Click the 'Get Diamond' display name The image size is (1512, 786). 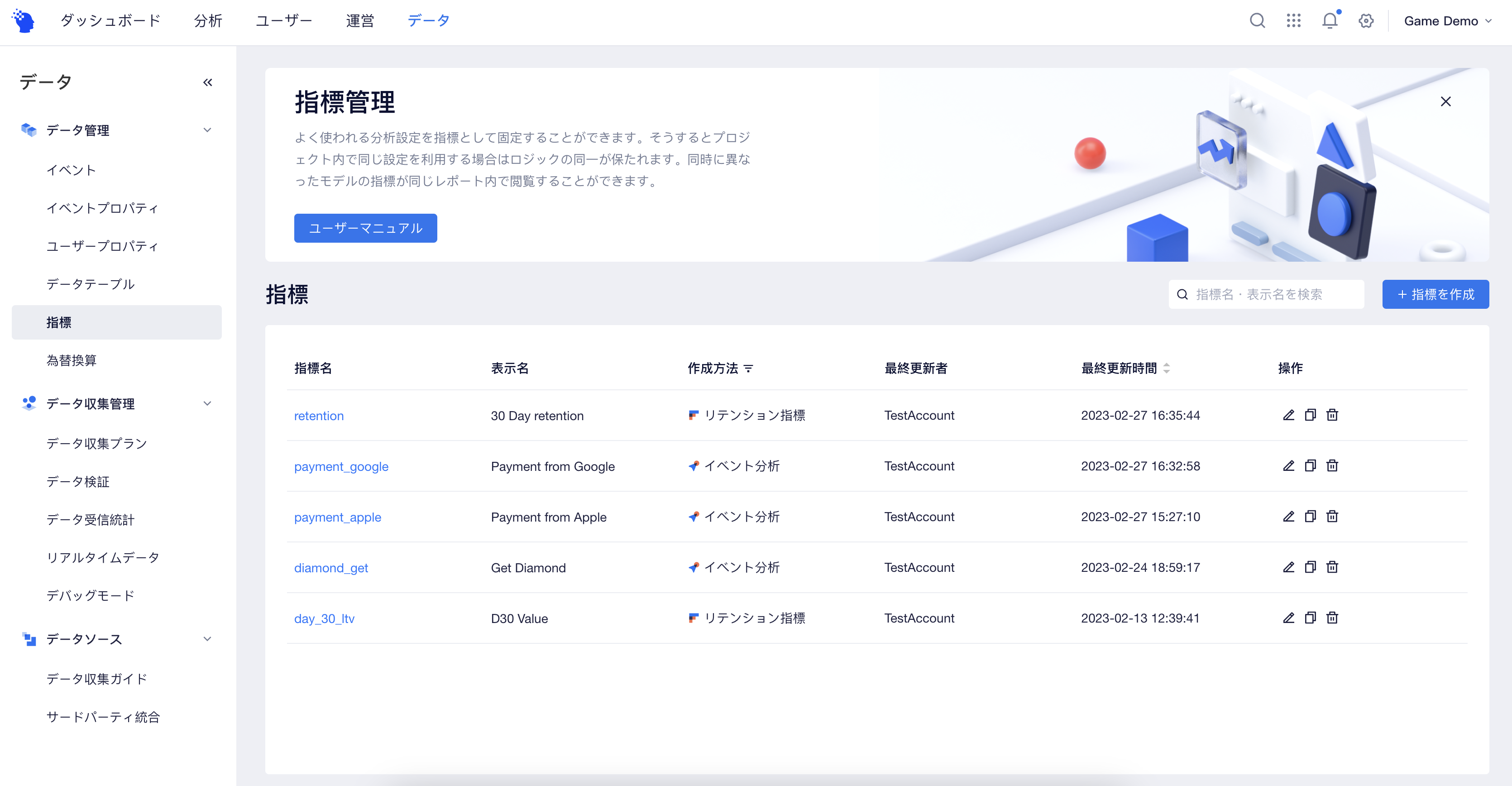point(528,568)
